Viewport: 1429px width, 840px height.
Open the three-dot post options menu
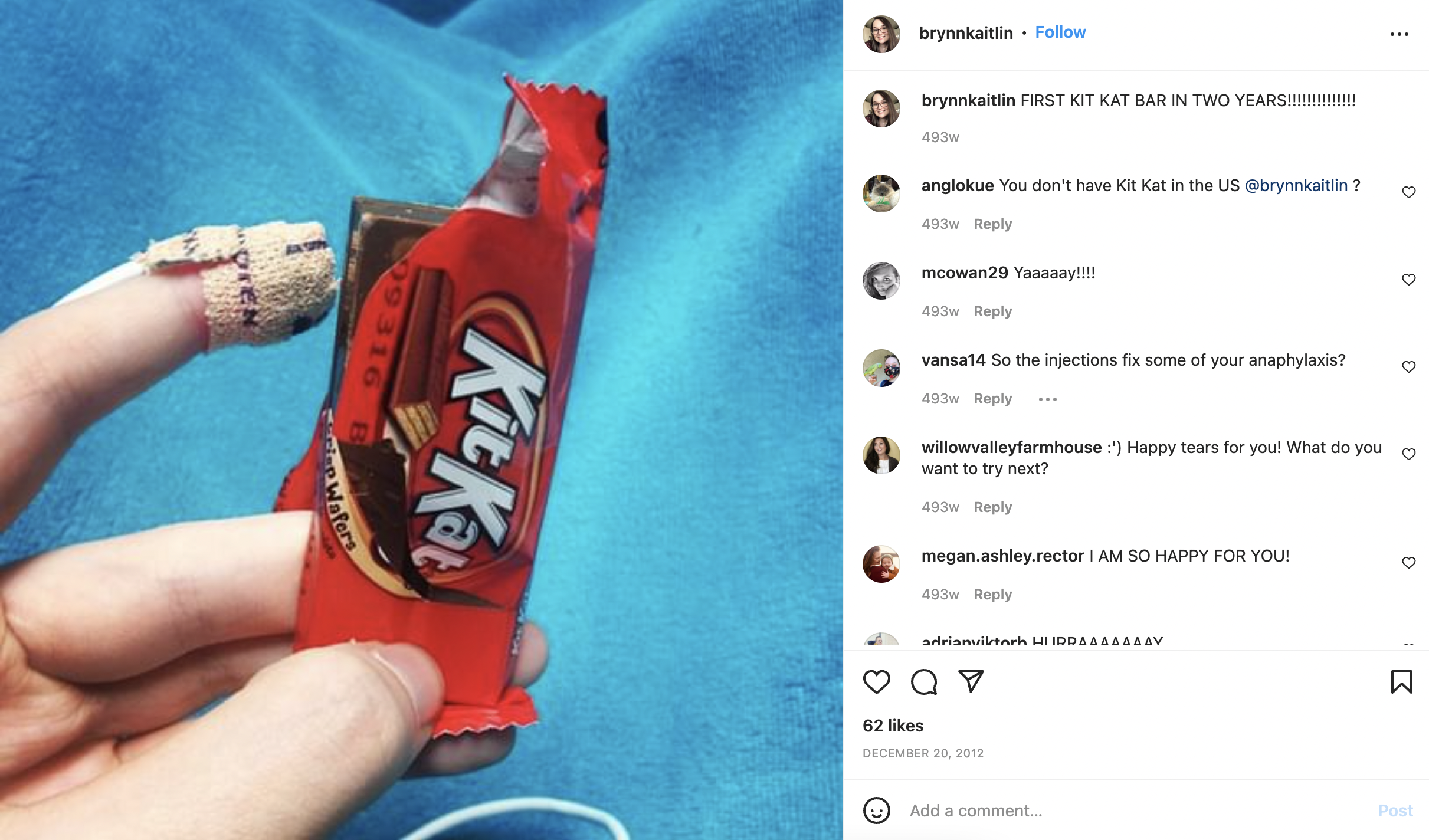1399,34
